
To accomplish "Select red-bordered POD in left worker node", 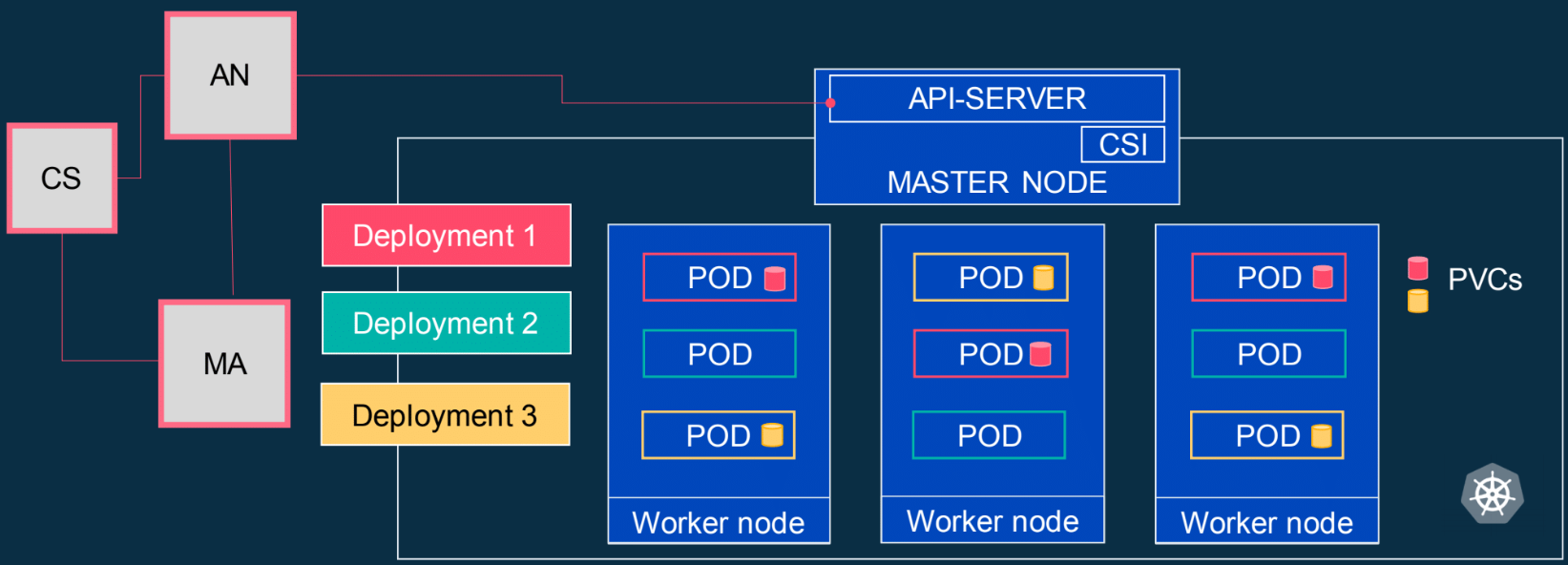I will coord(720,277).
